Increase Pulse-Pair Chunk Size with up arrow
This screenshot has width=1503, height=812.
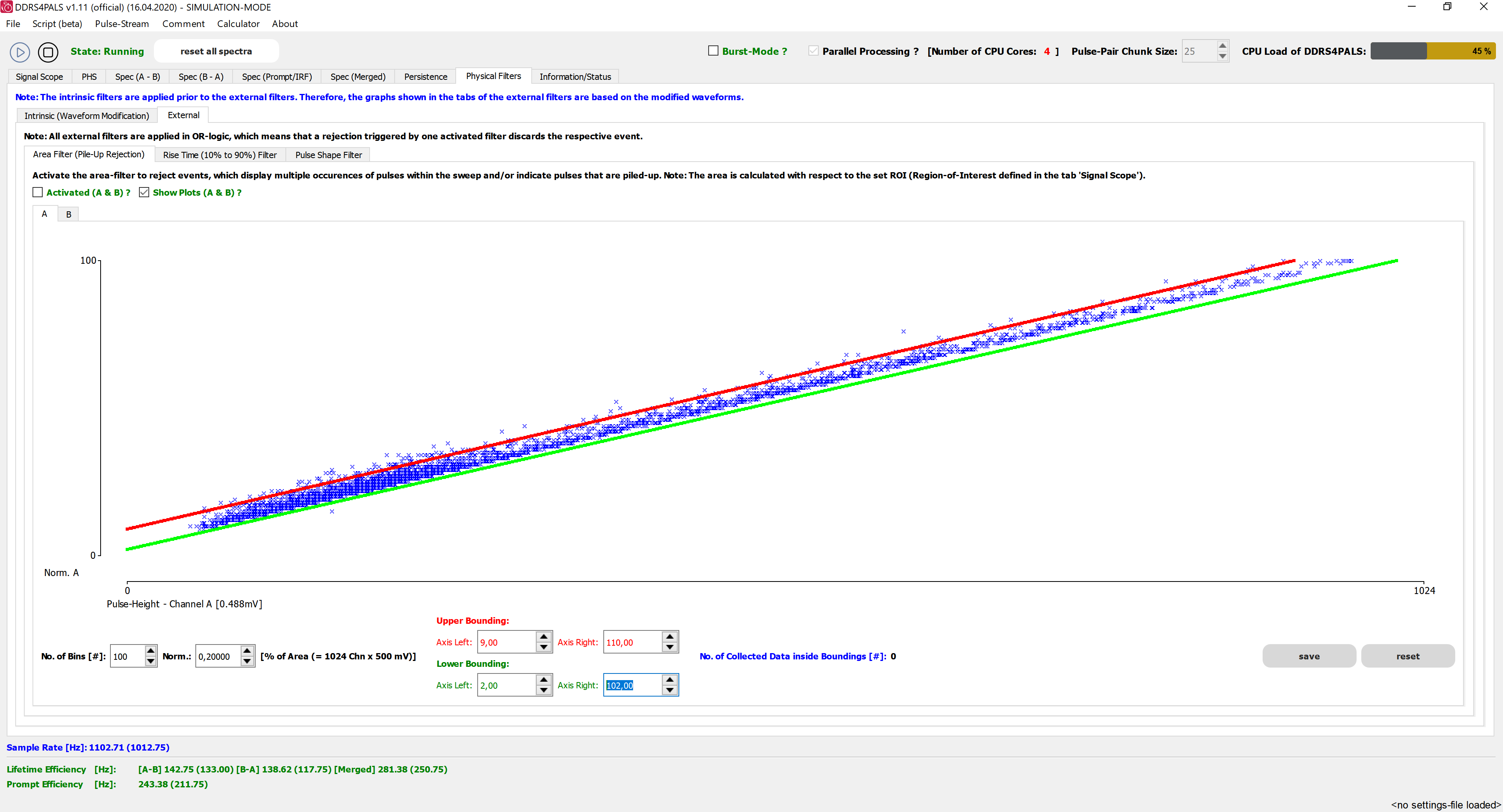(x=1222, y=45)
